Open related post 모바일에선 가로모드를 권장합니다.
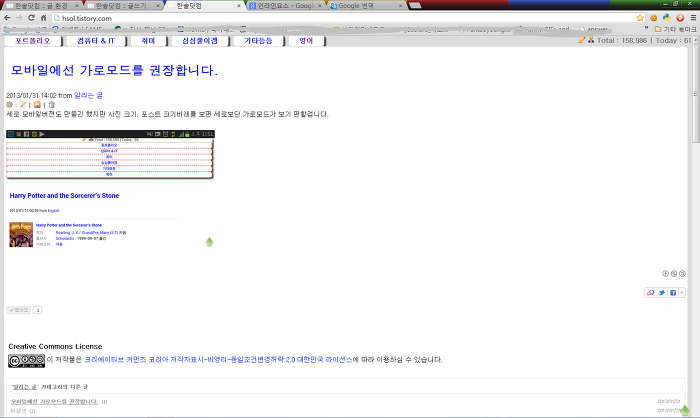Viewport: 700px width, 418px height. [54, 401]
